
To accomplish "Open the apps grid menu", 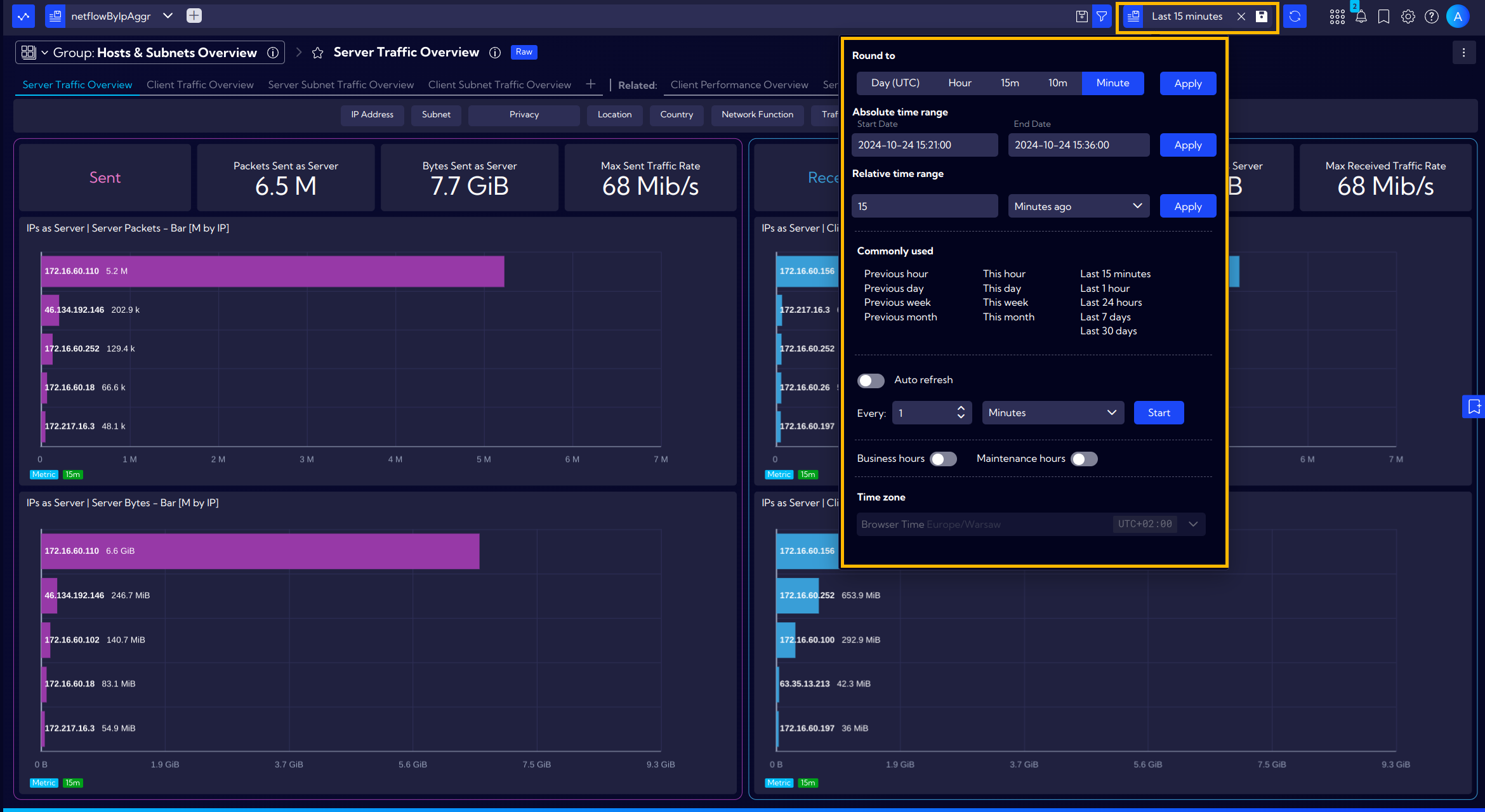I will click(1337, 16).
